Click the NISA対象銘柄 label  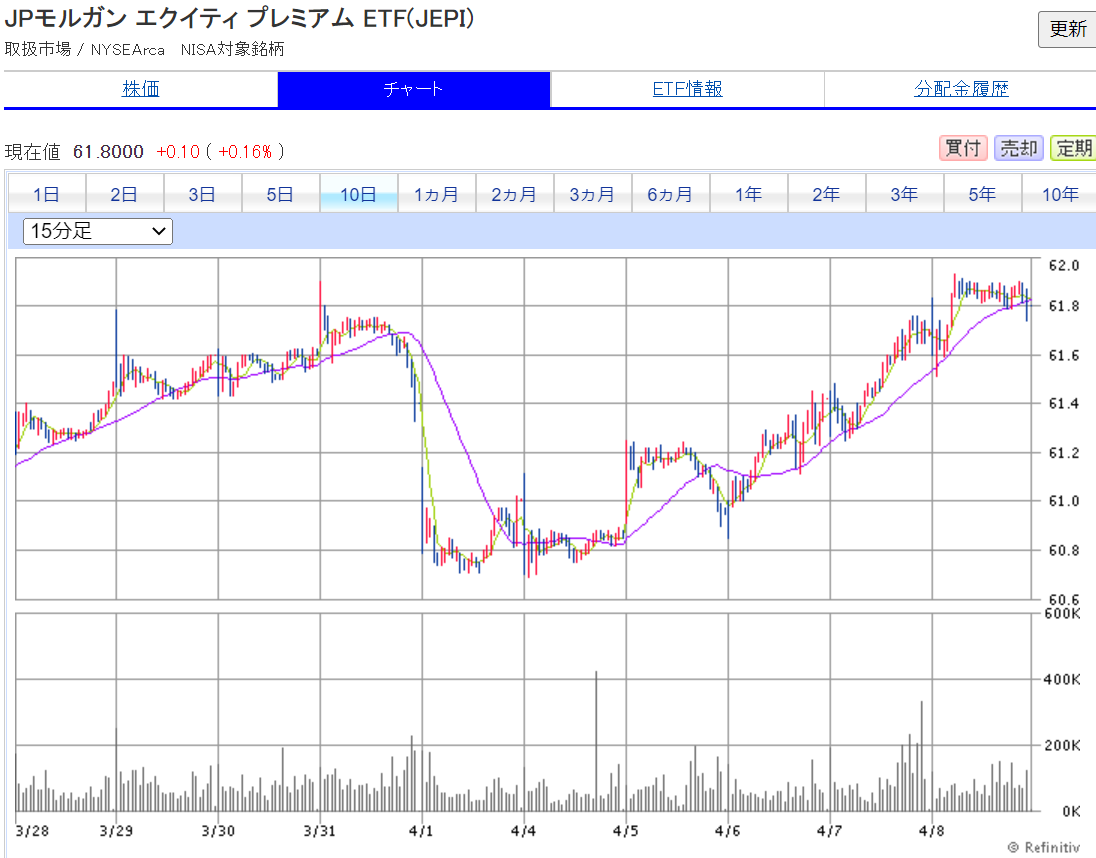232,49
